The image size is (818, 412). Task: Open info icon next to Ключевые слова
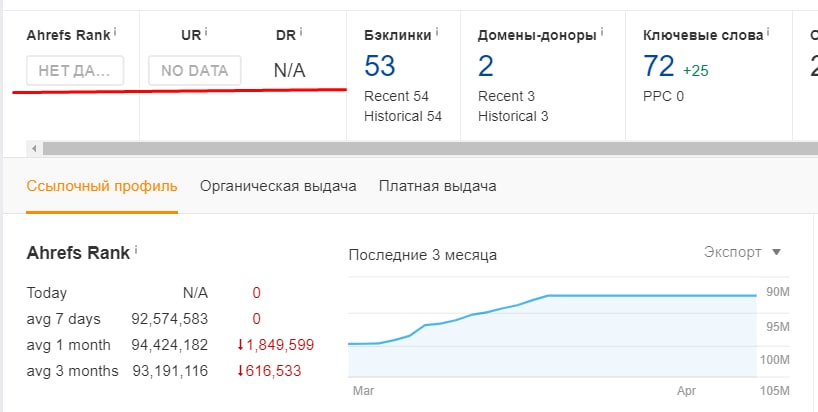tap(768, 32)
